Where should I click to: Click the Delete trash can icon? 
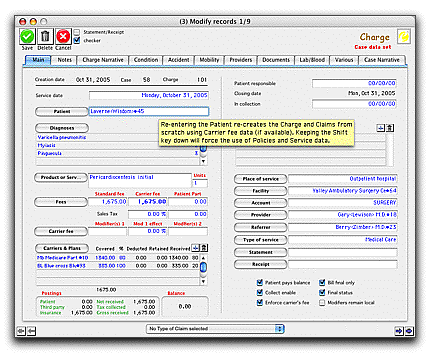pyautogui.click(x=45, y=36)
